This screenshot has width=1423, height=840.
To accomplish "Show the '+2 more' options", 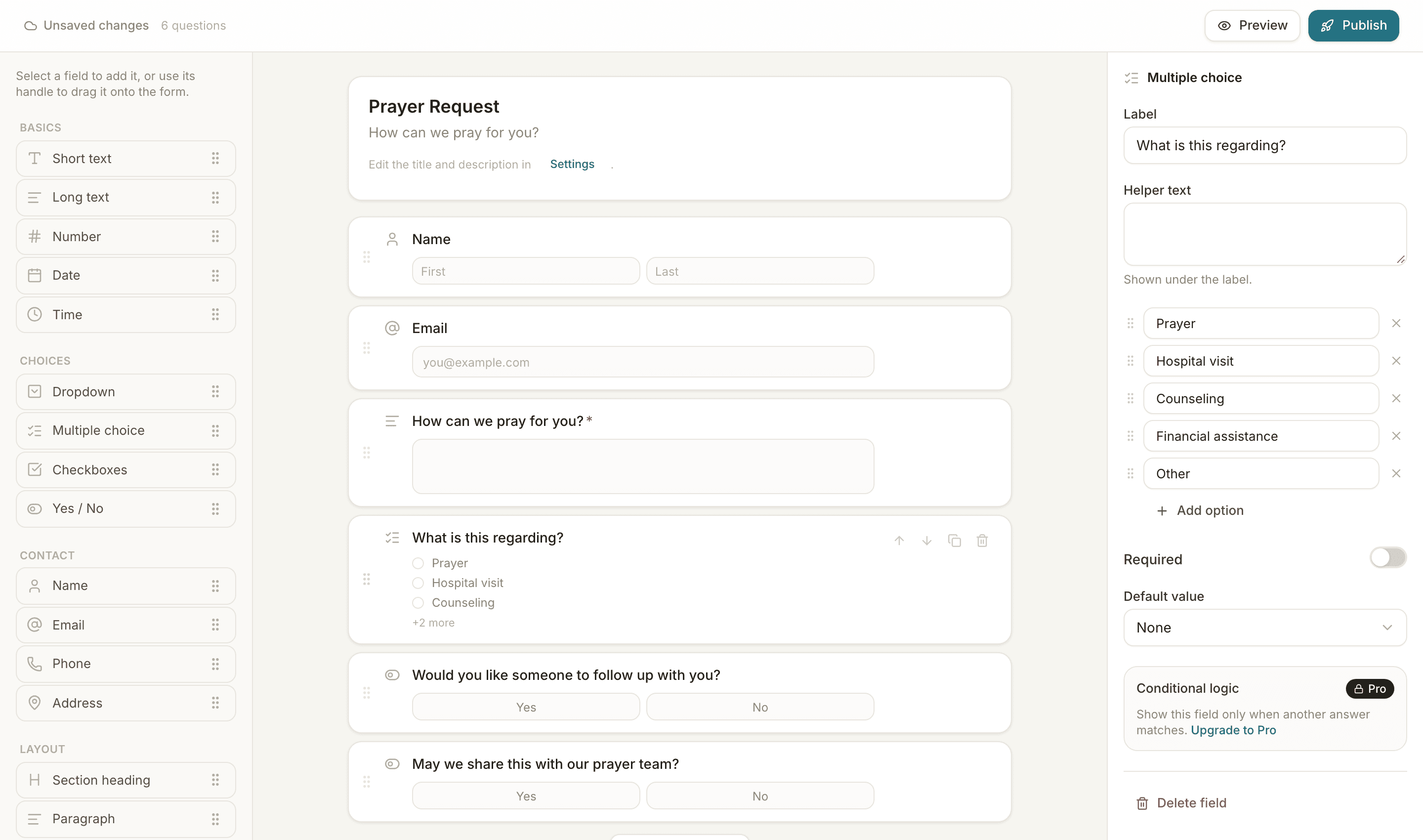I will tap(433, 623).
